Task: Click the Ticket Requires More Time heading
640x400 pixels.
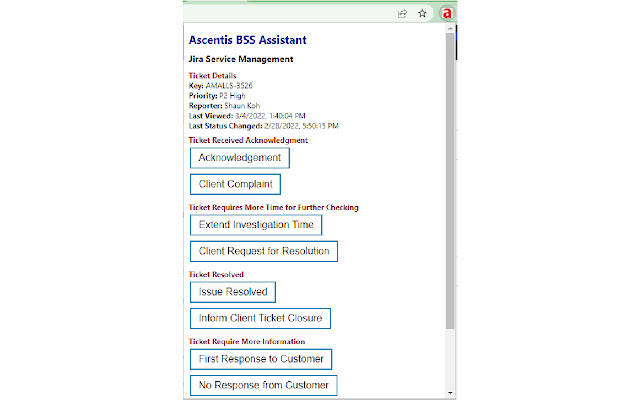Action: [x=273, y=207]
